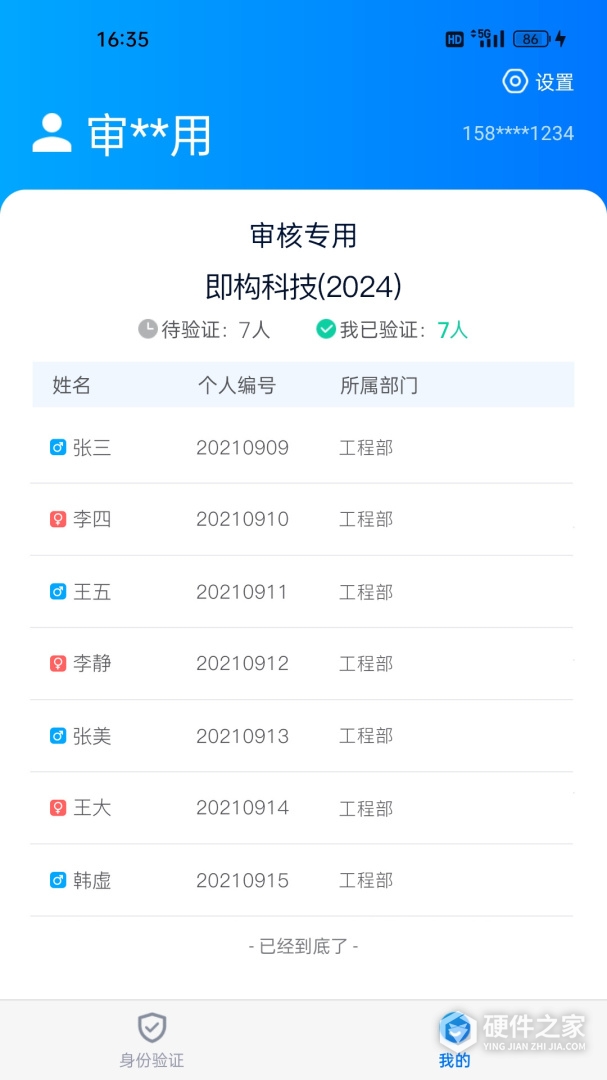This screenshot has width=607, height=1080.
Task: Switch to the 我的 tab
Action: [x=455, y=1040]
